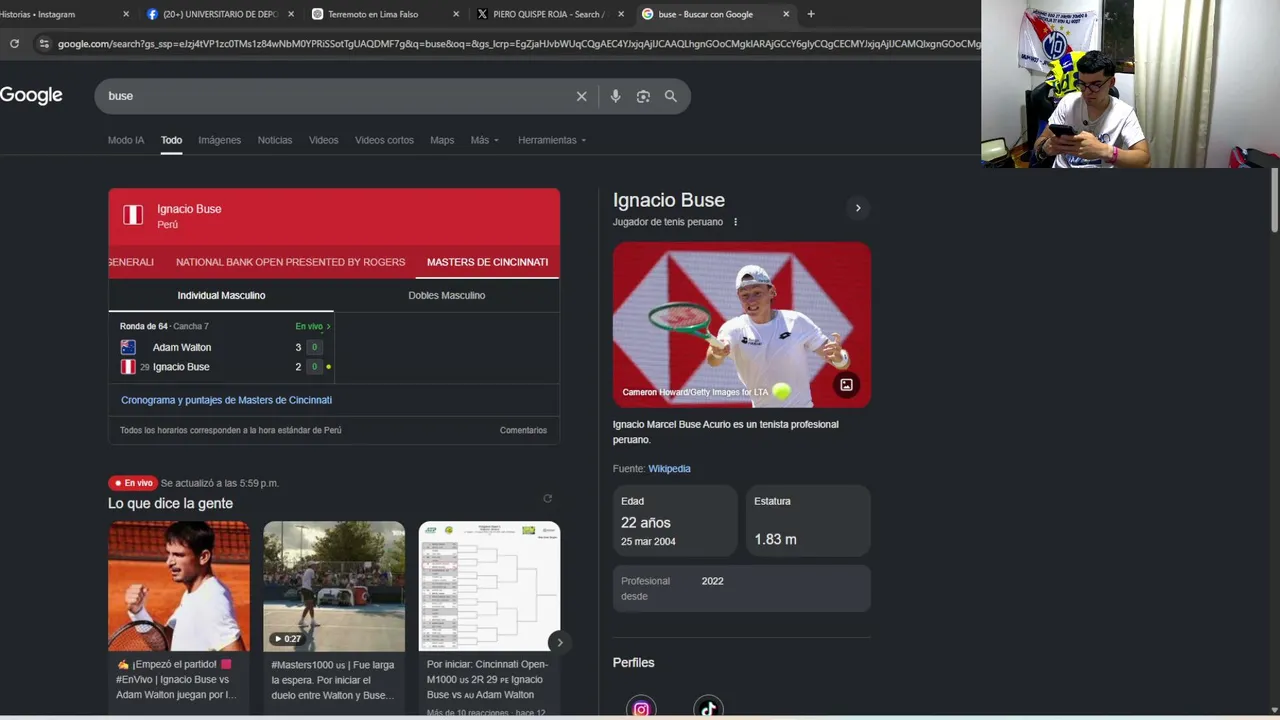Open the 'Wikipedia' source link
The height and width of the screenshot is (720, 1280).
[x=669, y=468]
